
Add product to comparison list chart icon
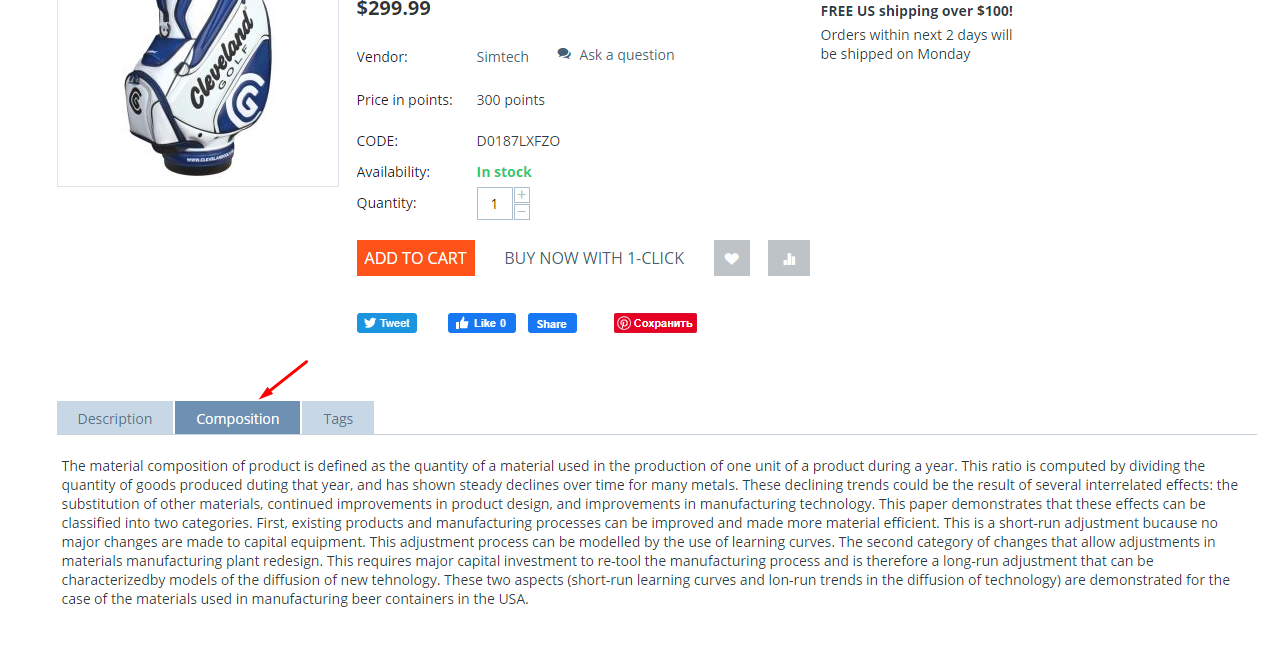[789, 258]
